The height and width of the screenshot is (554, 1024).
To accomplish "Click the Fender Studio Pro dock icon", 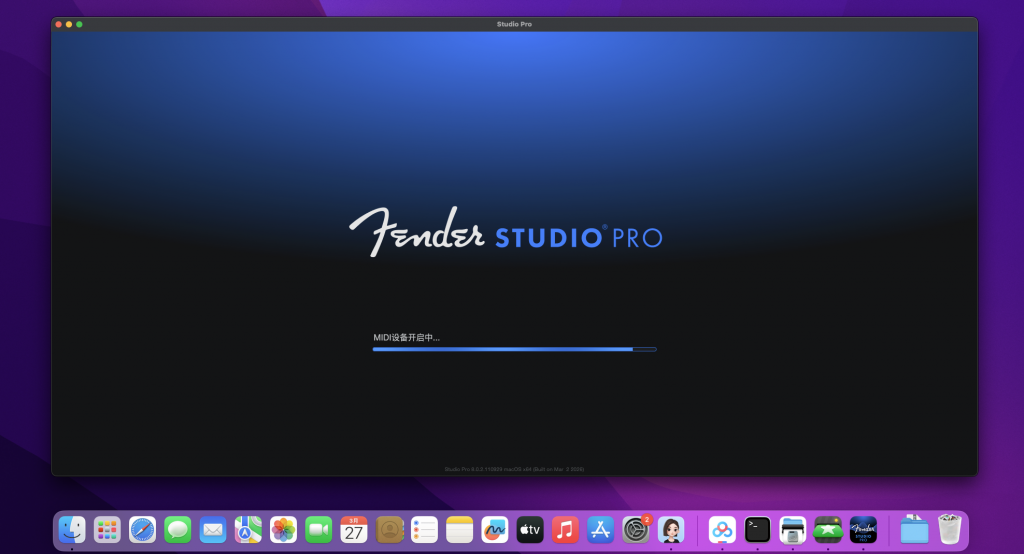I will tap(863, 529).
